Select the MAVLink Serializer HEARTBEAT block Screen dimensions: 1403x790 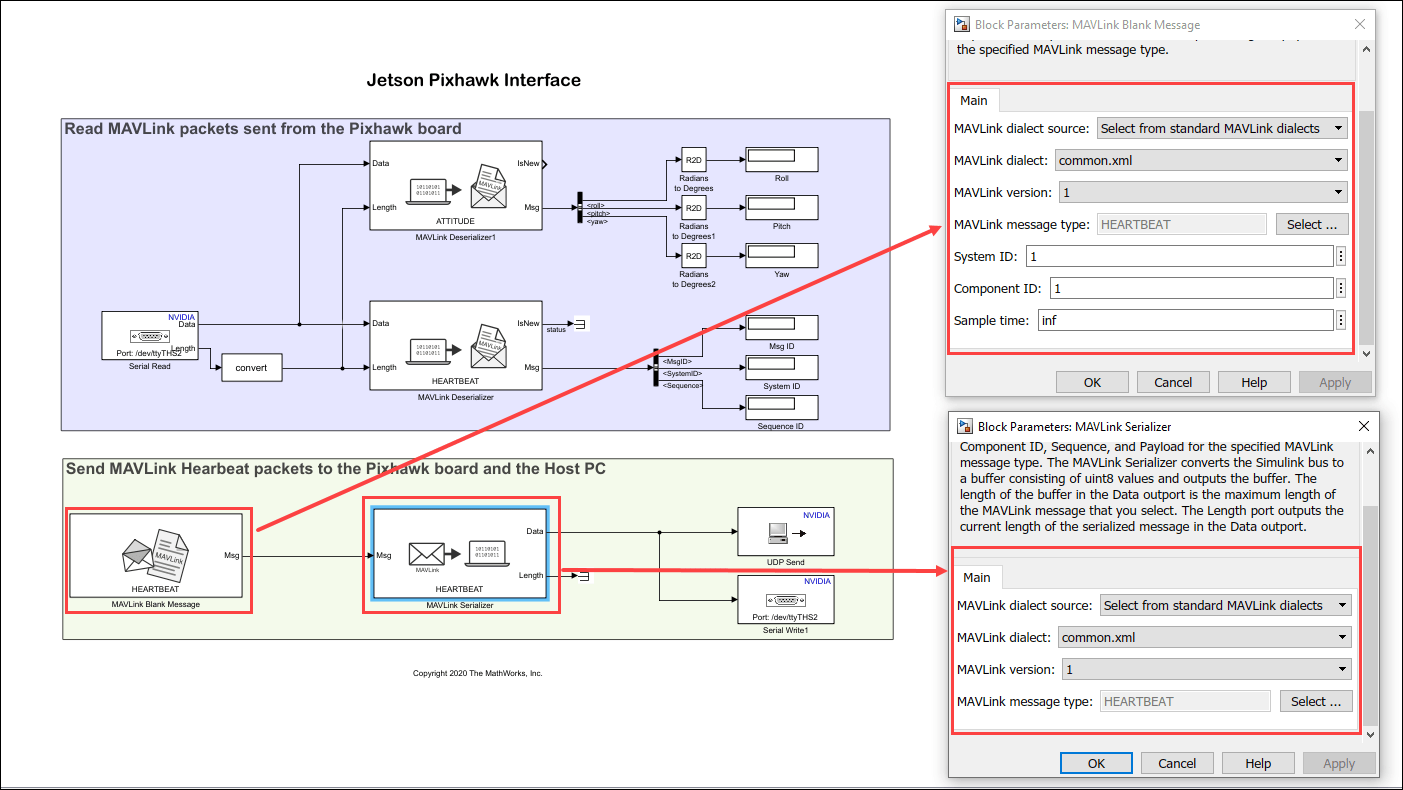coord(460,554)
